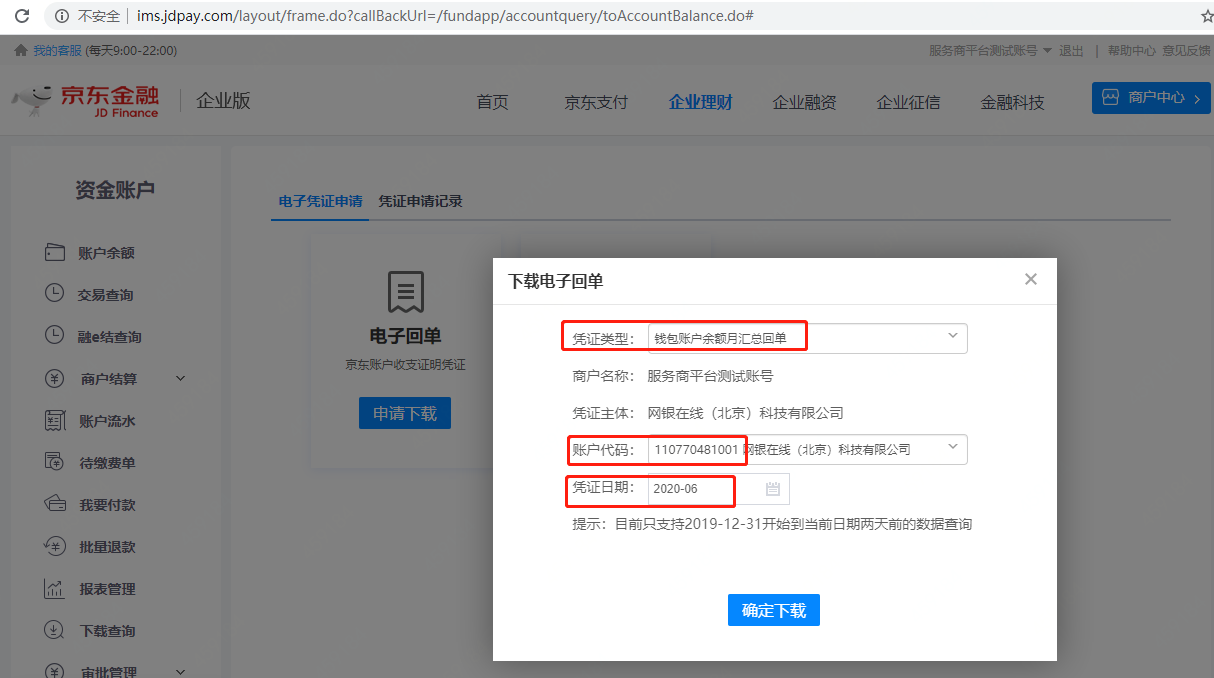Click the calendar icon in 凭证日期 field

pyautogui.click(x=773, y=489)
